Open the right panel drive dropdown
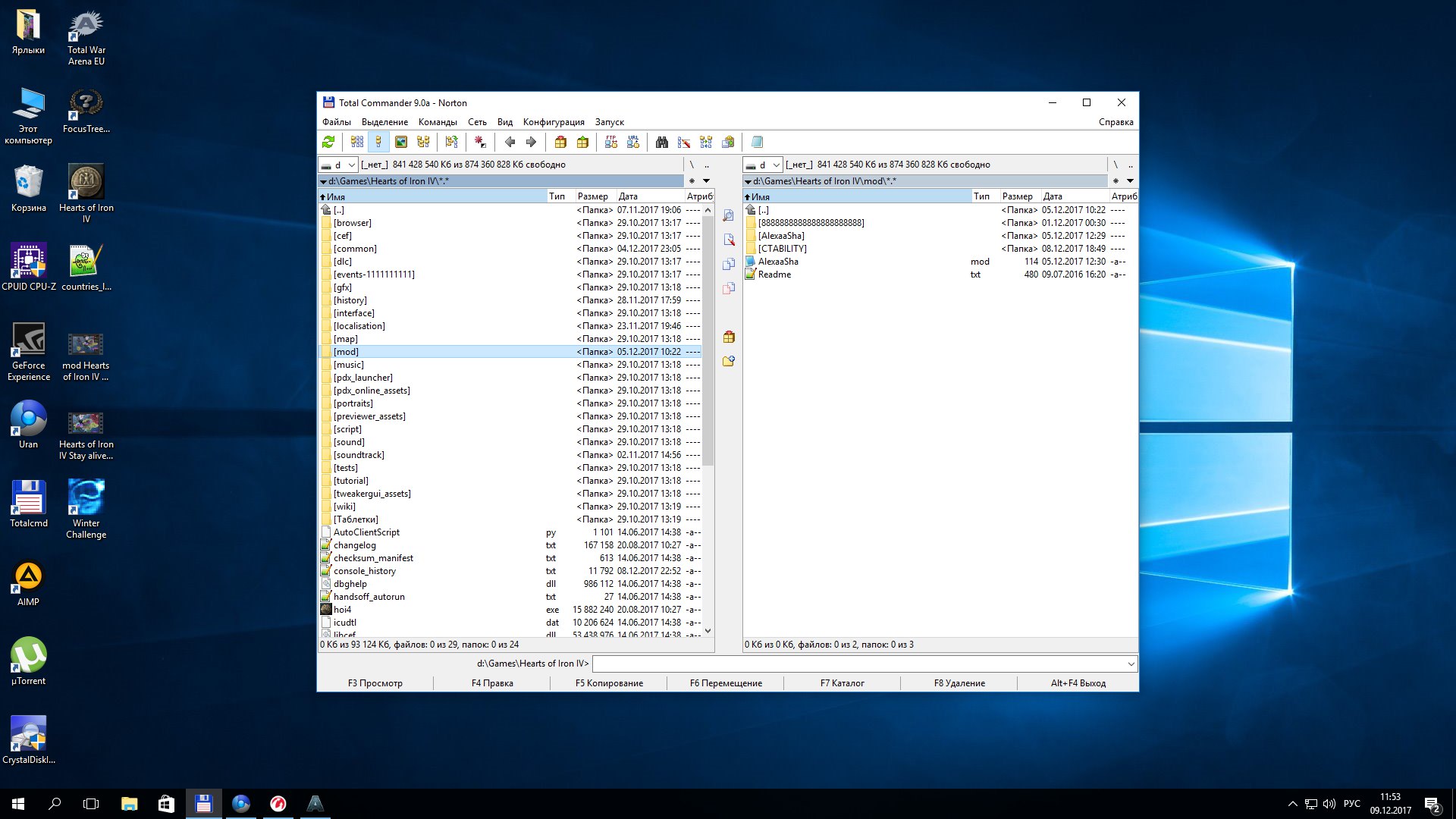 point(763,165)
